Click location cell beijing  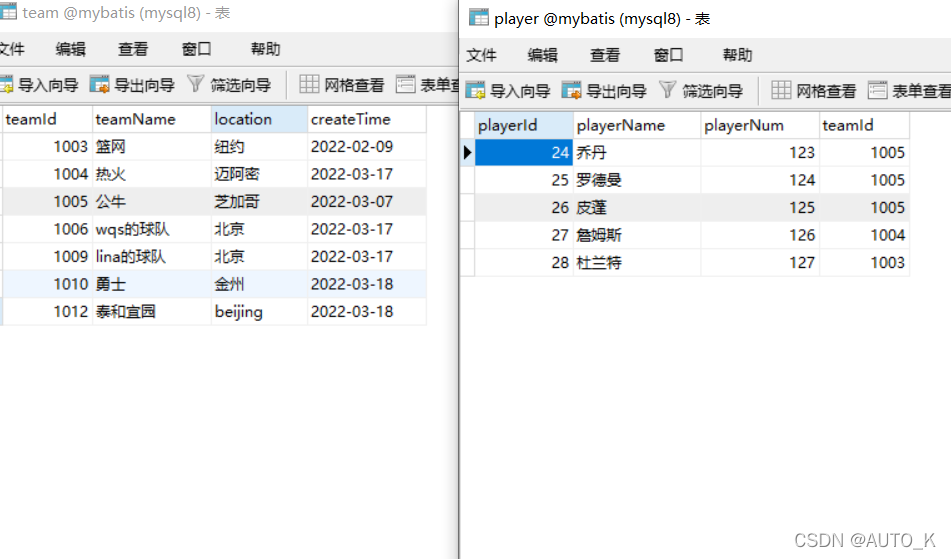pyautogui.click(x=260, y=312)
